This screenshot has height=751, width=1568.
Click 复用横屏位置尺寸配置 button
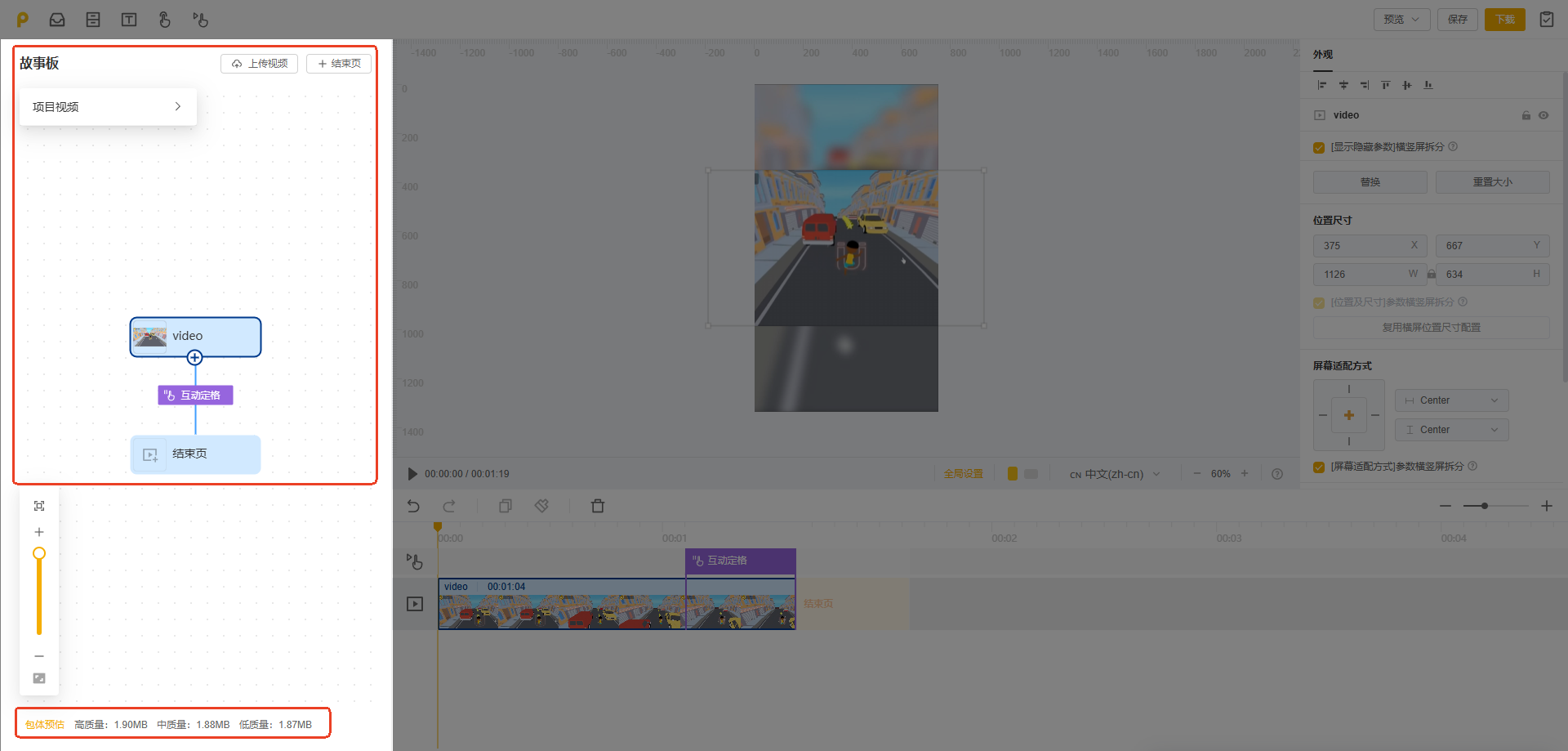(1432, 328)
